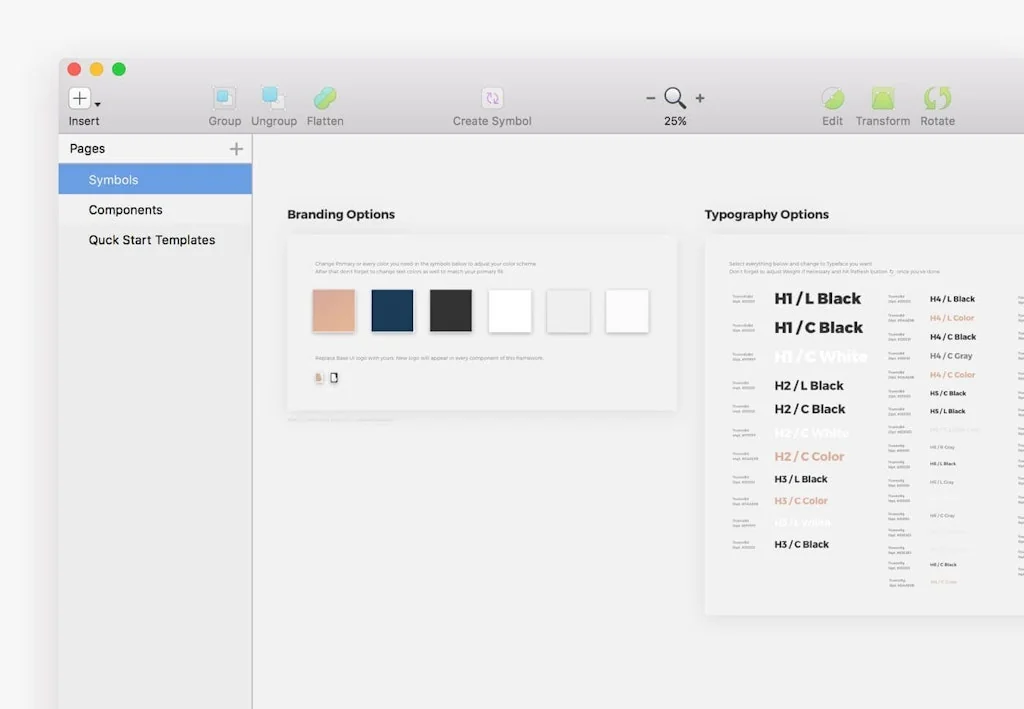The height and width of the screenshot is (709, 1024).
Task: Add a new page with the plus
Action: (x=236, y=147)
